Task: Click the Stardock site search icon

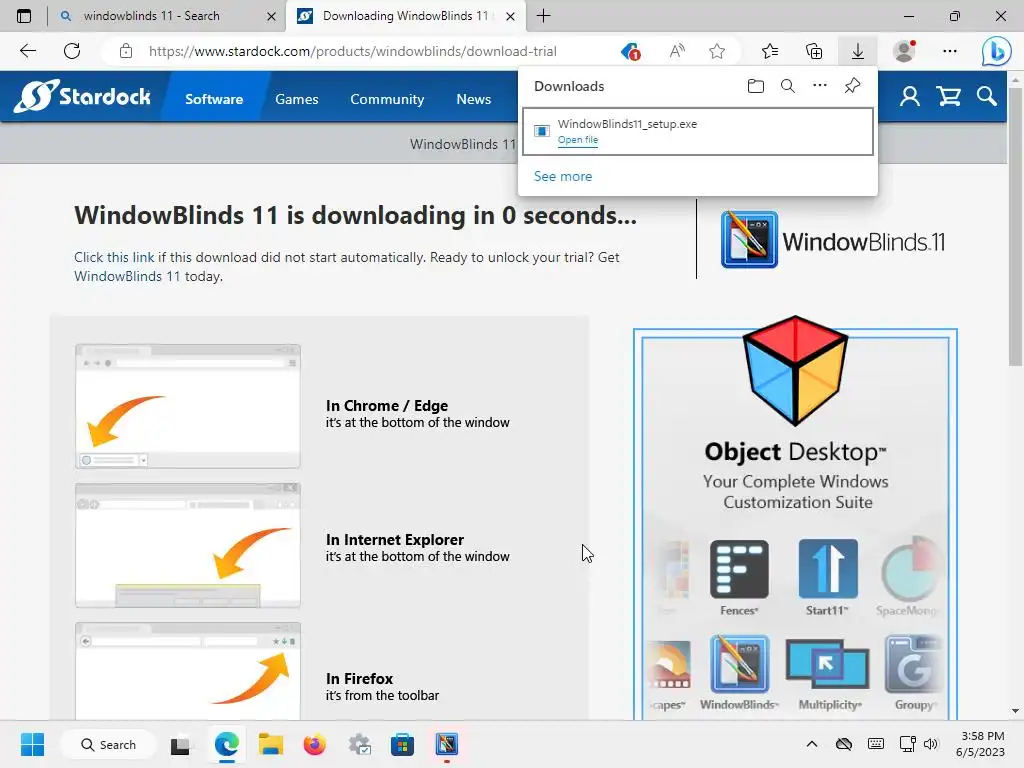Action: 987,97
